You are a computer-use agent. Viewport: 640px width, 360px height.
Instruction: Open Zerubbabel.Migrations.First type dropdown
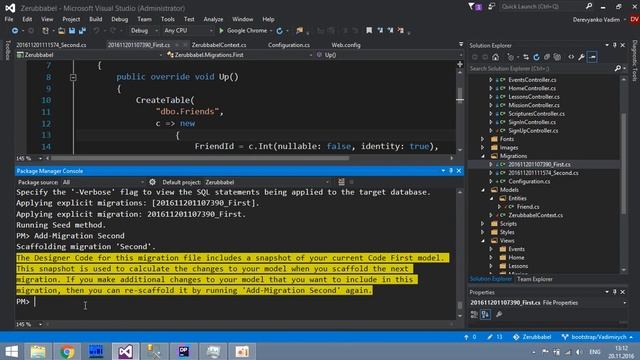point(239,55)
